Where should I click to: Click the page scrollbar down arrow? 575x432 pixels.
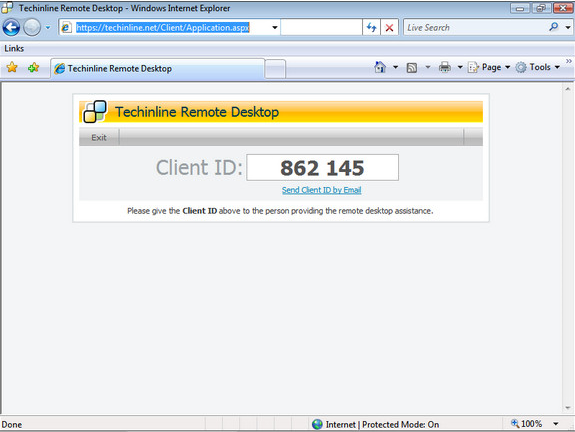point(568,407)
